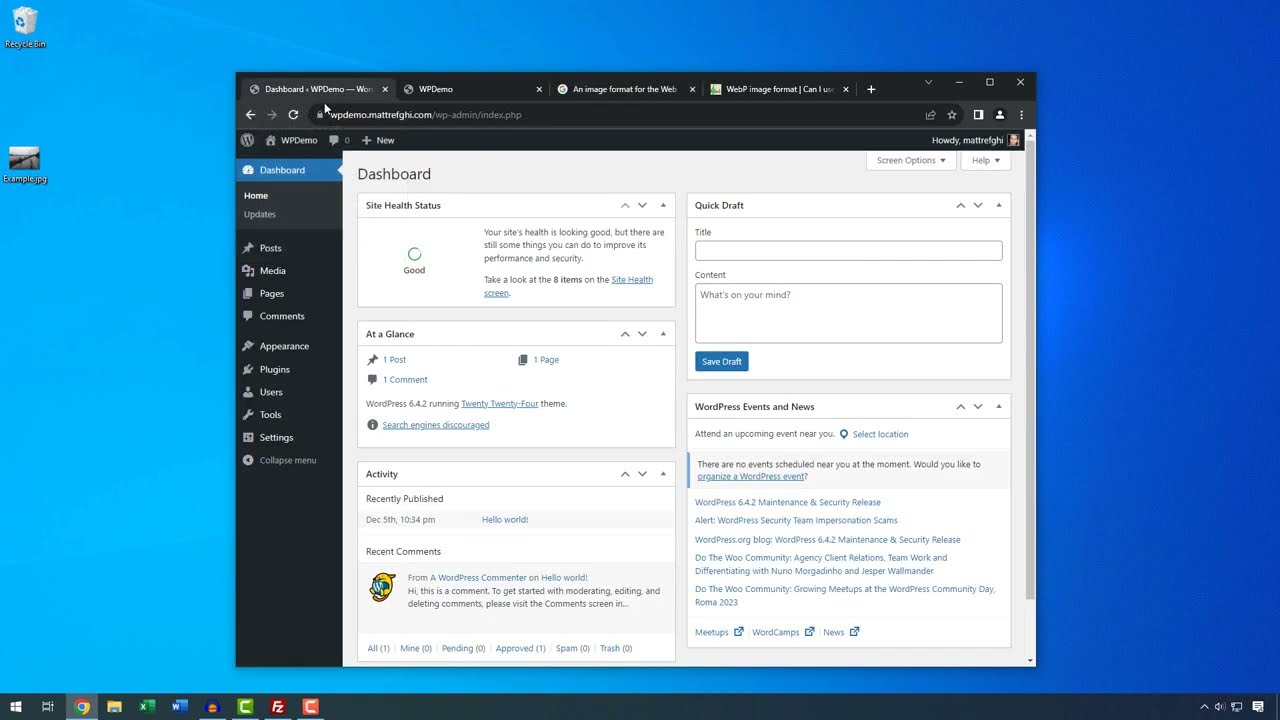Image resolution: width=1280 pixels, height=720 pixels.
Task: Select the Dashboard sidebar menu item
Action: (289, 170)
